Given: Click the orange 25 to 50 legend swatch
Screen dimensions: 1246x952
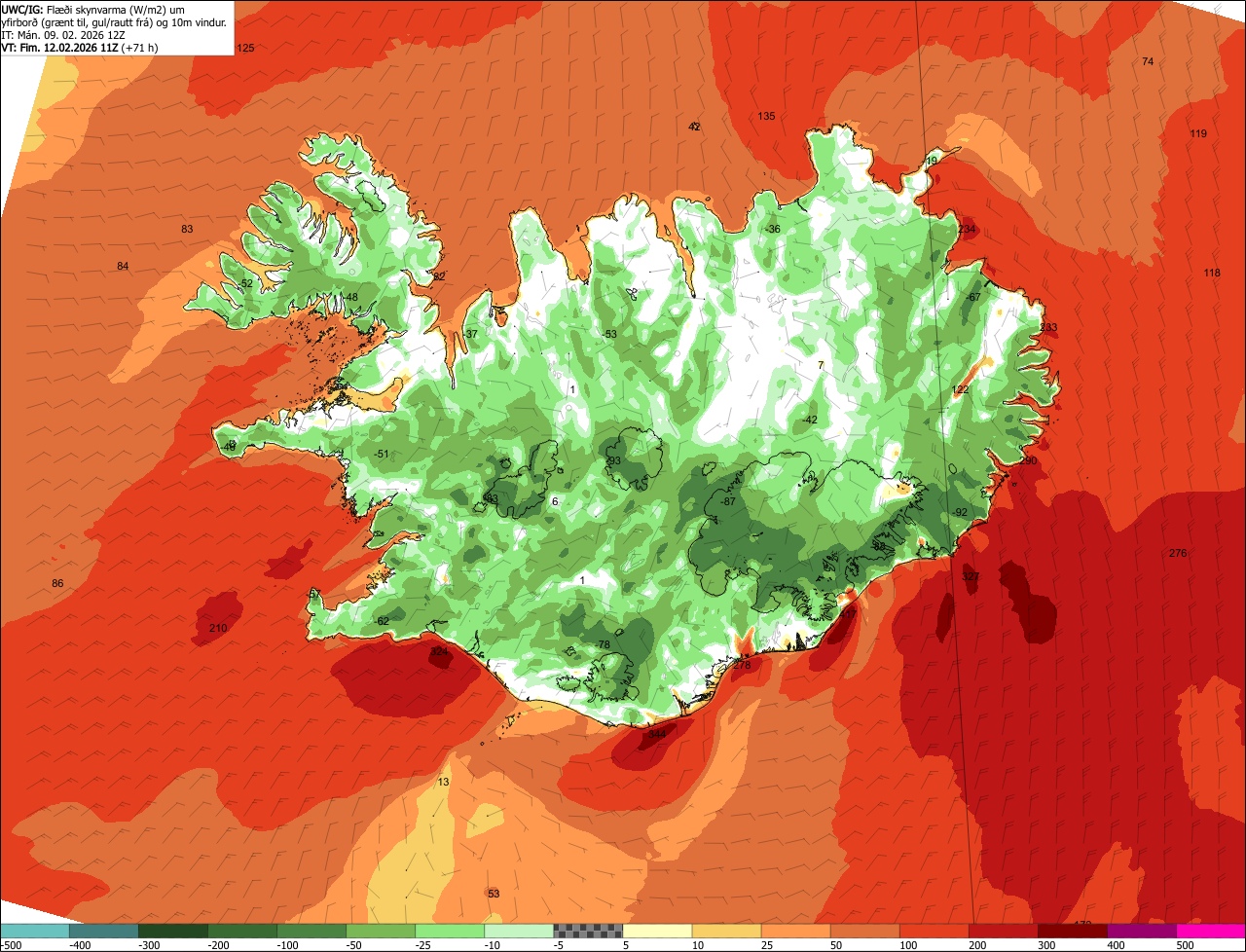Looking at the screenshot, I should pos(795,931).
